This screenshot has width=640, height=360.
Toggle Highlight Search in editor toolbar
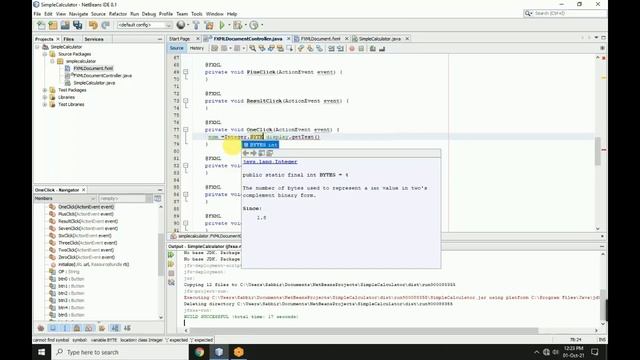(280, 49)
